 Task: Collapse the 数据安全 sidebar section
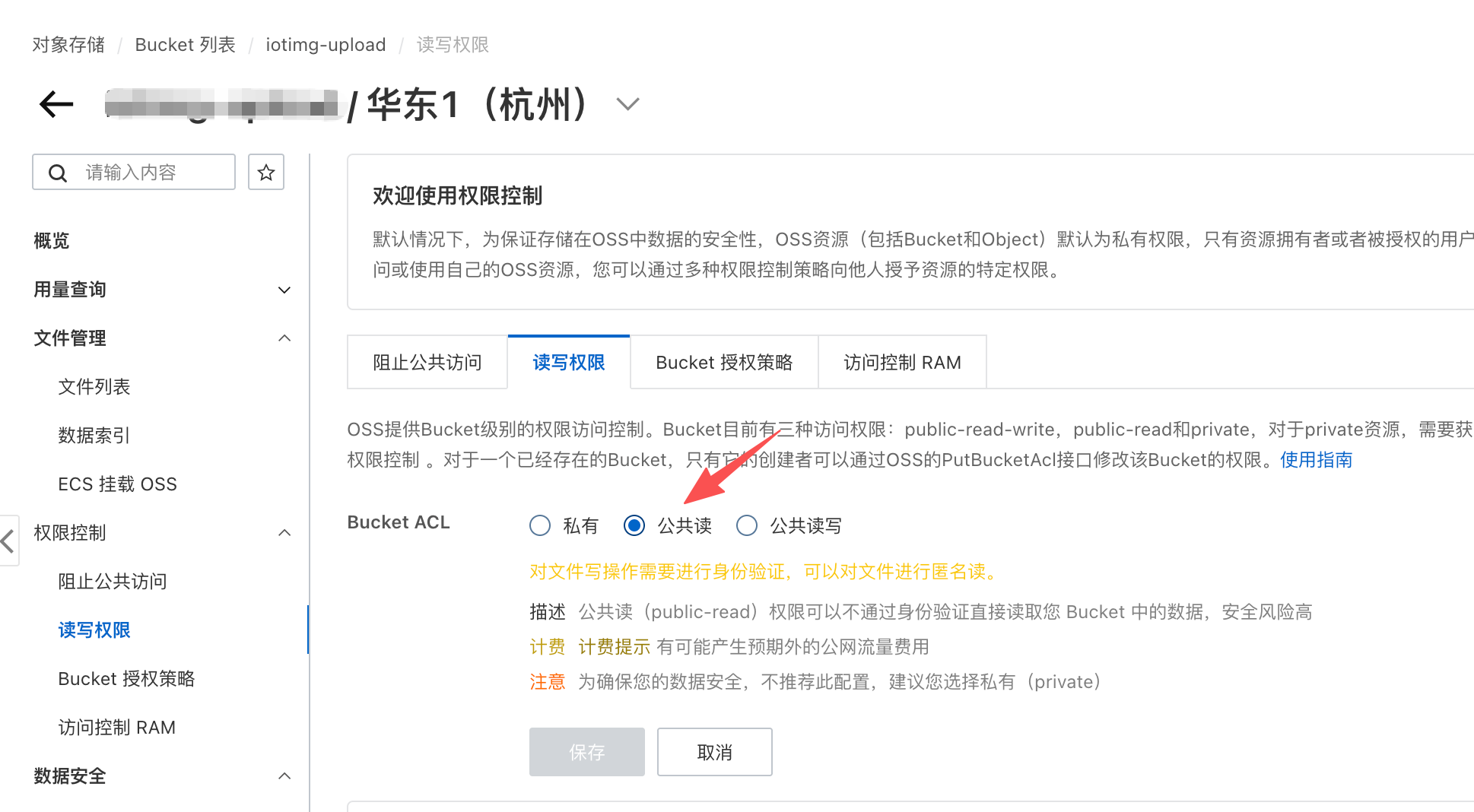pyautogui.click(x=284, y=776)
